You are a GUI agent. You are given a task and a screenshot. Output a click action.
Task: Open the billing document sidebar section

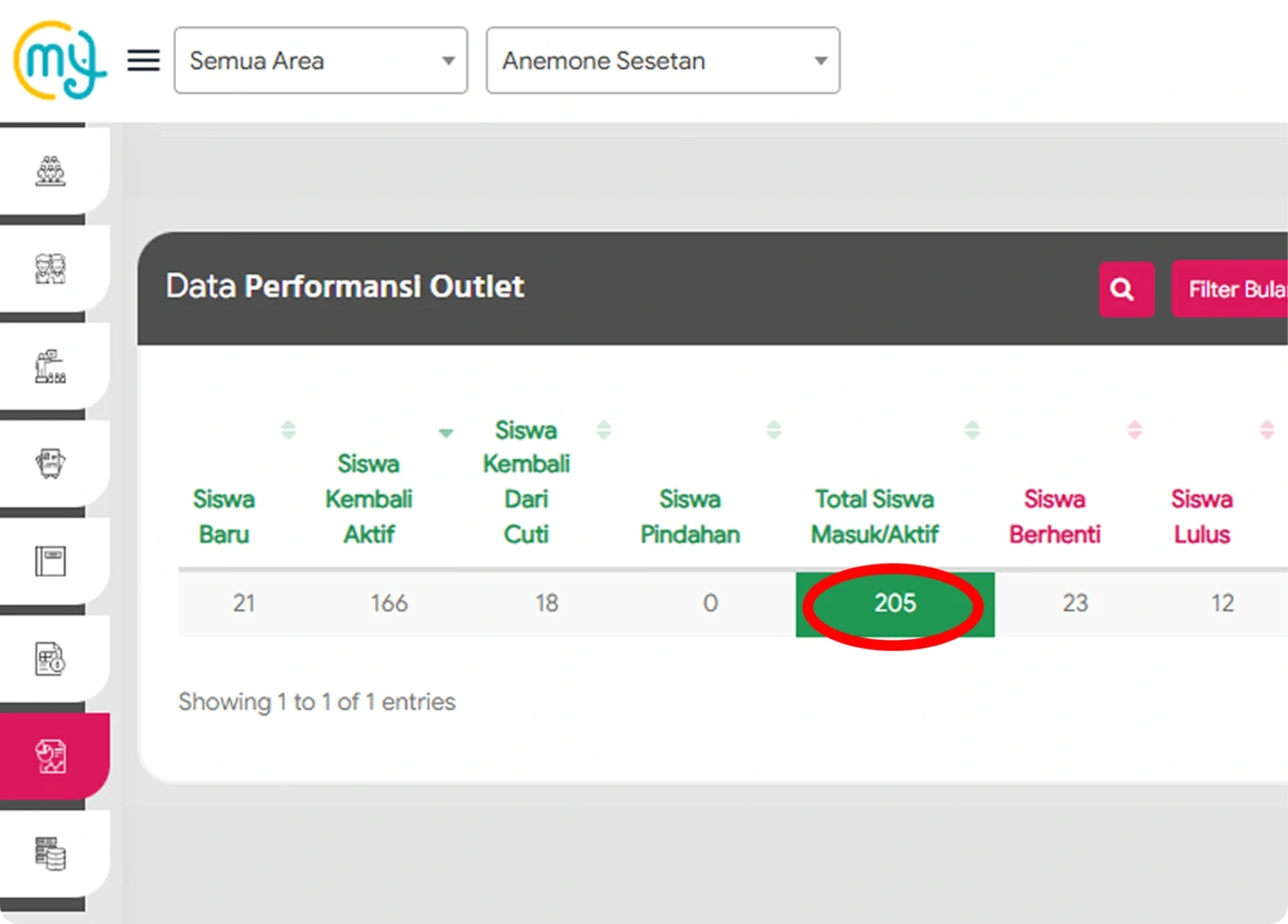[x=52, y=657]
